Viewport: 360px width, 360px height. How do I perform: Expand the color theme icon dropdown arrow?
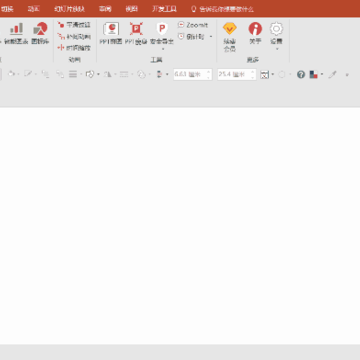pos(322,74)
